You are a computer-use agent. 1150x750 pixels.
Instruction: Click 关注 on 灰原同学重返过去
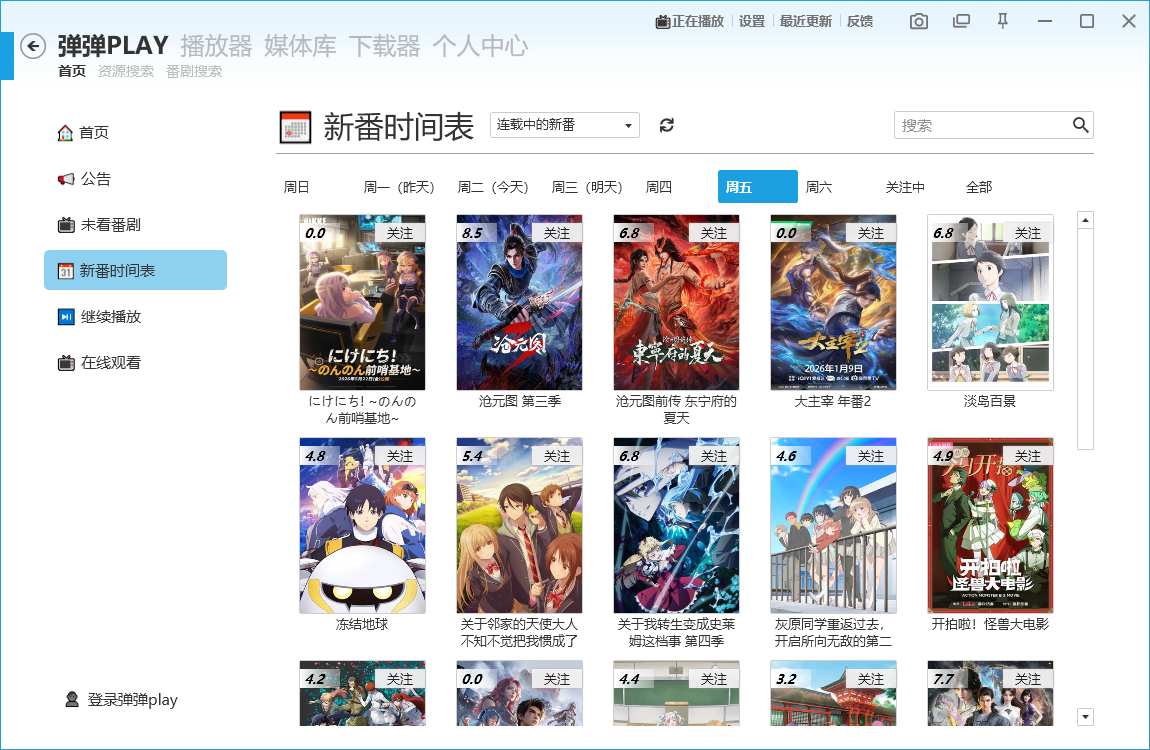point(871,456)
